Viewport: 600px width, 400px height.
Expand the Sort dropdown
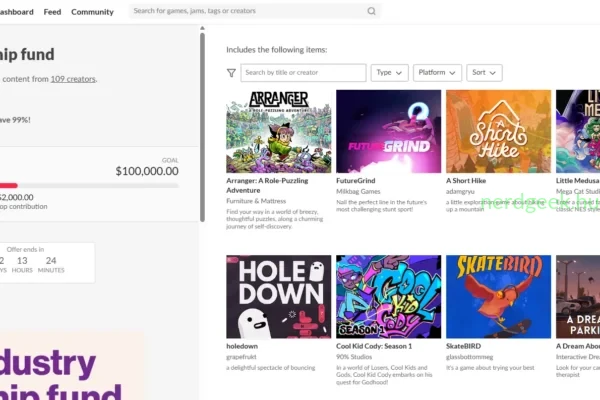point(484,73)
